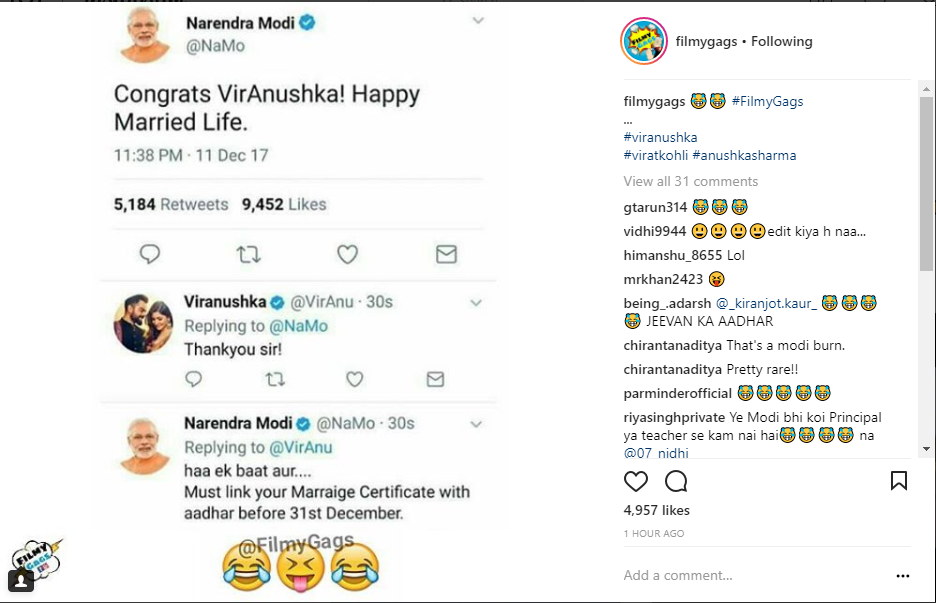Select the #viratkohli hashtag

[x=655, y=155]
